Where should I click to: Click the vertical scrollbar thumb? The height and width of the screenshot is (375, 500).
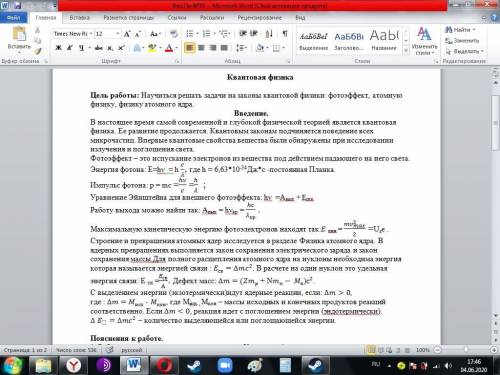495,123
